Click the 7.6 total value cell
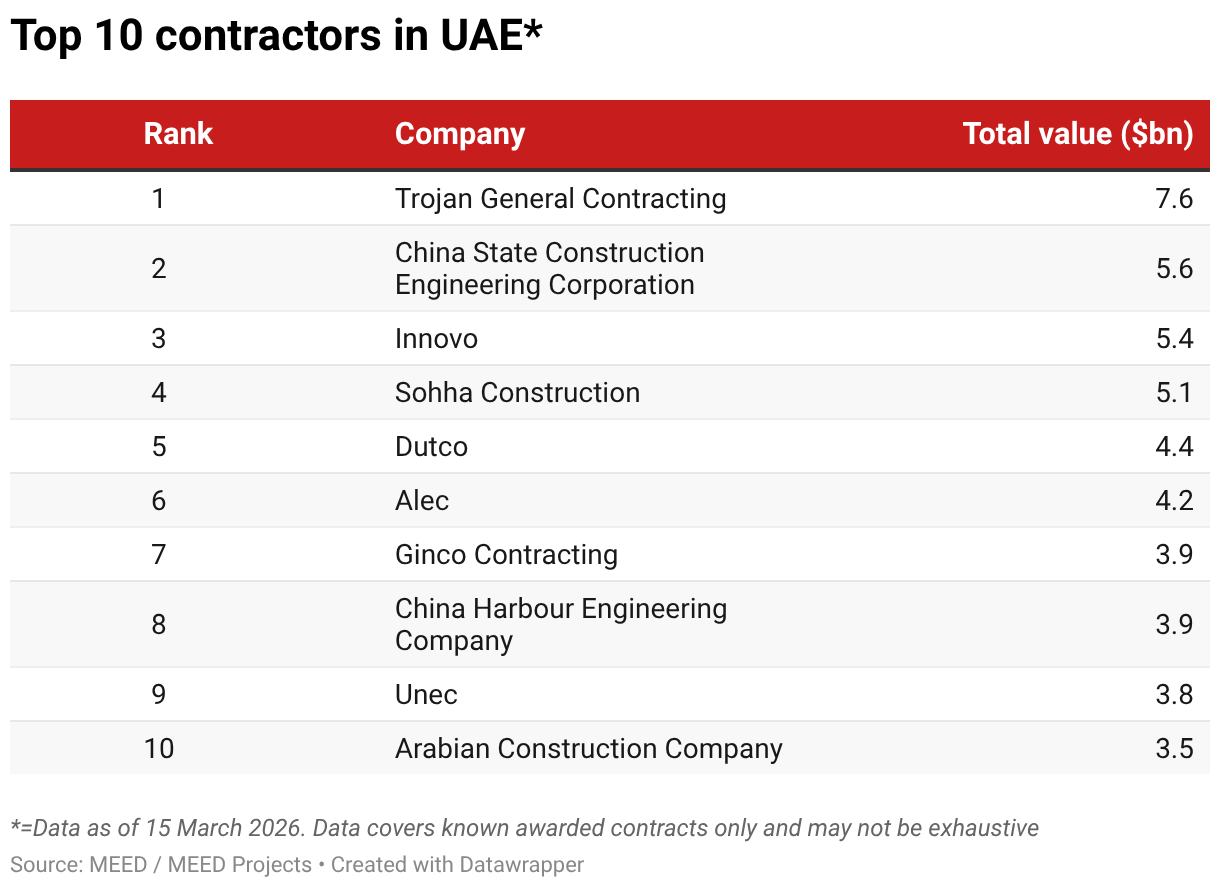The image size is (1220, 888). pyautogui.click(x=1173, y=198)
